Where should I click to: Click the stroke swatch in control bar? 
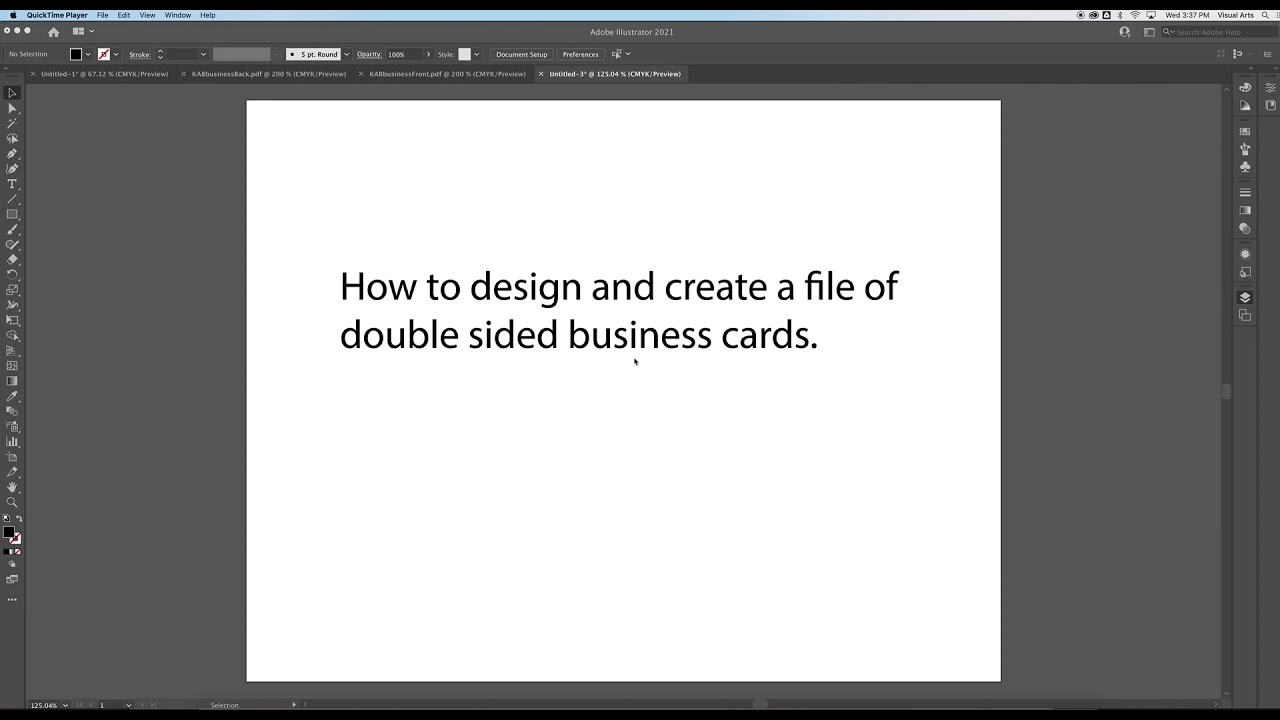[103, 54]
